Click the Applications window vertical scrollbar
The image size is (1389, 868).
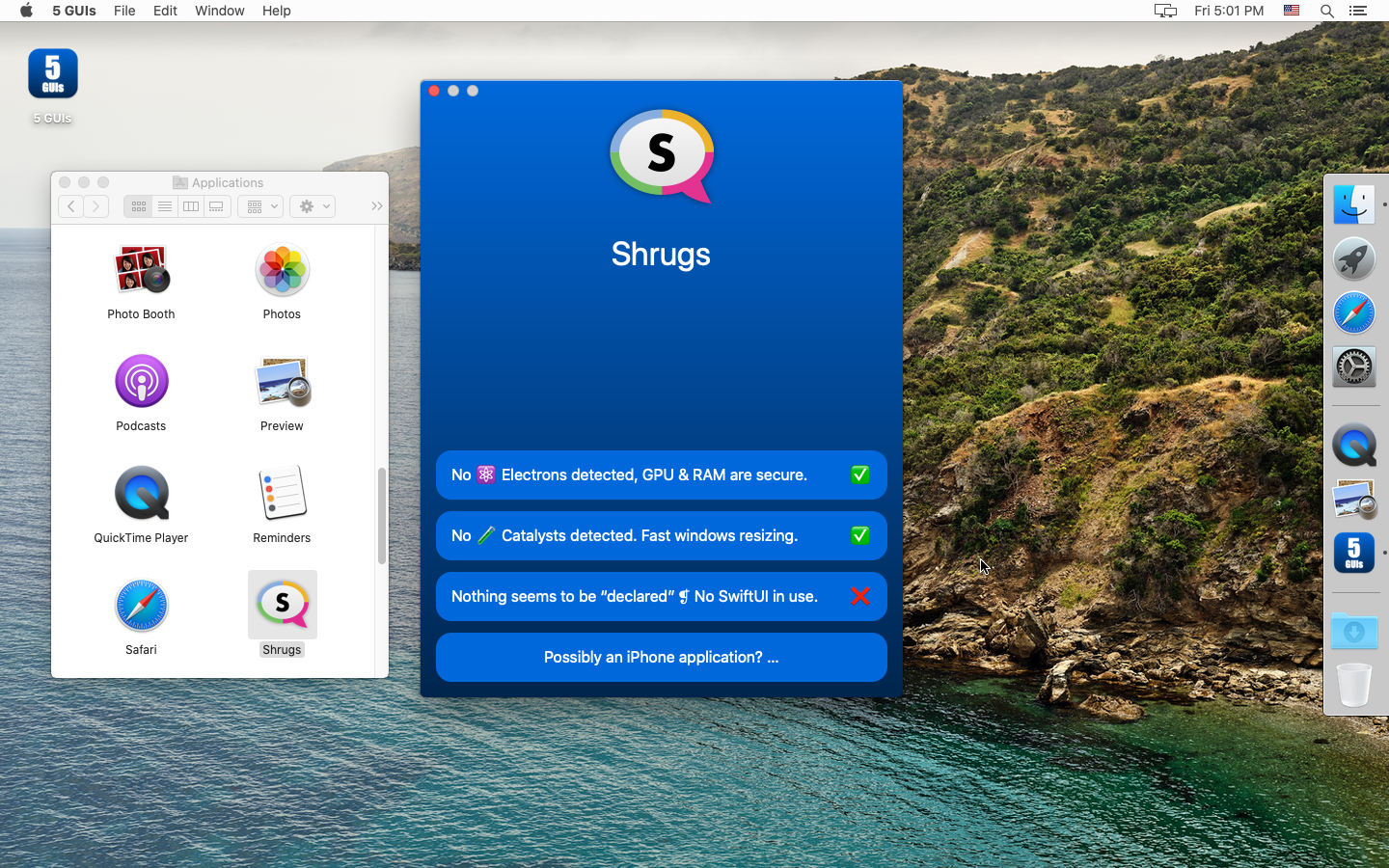381,516
